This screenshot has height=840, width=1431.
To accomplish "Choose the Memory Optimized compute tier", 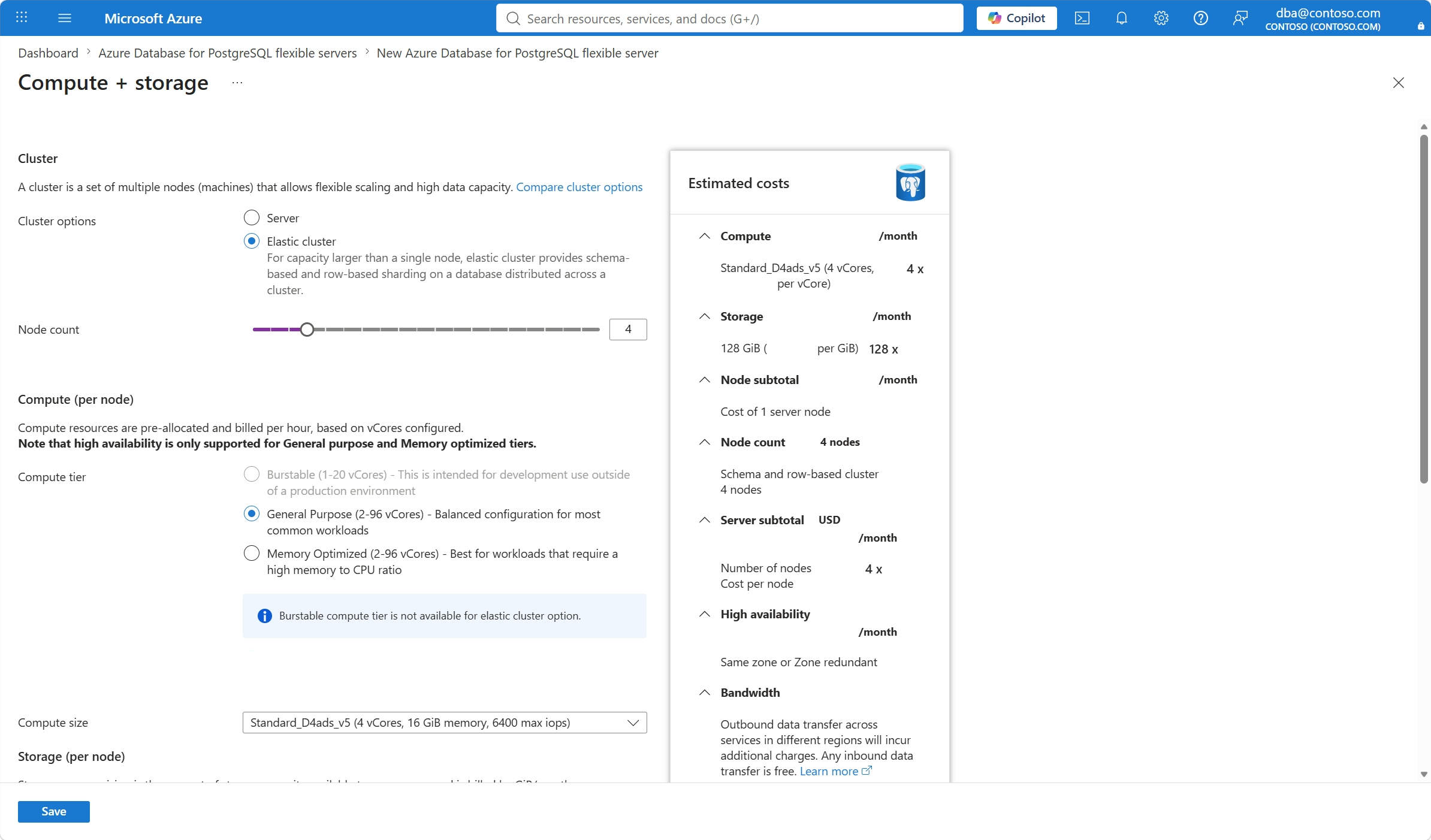I will (252, 553).
